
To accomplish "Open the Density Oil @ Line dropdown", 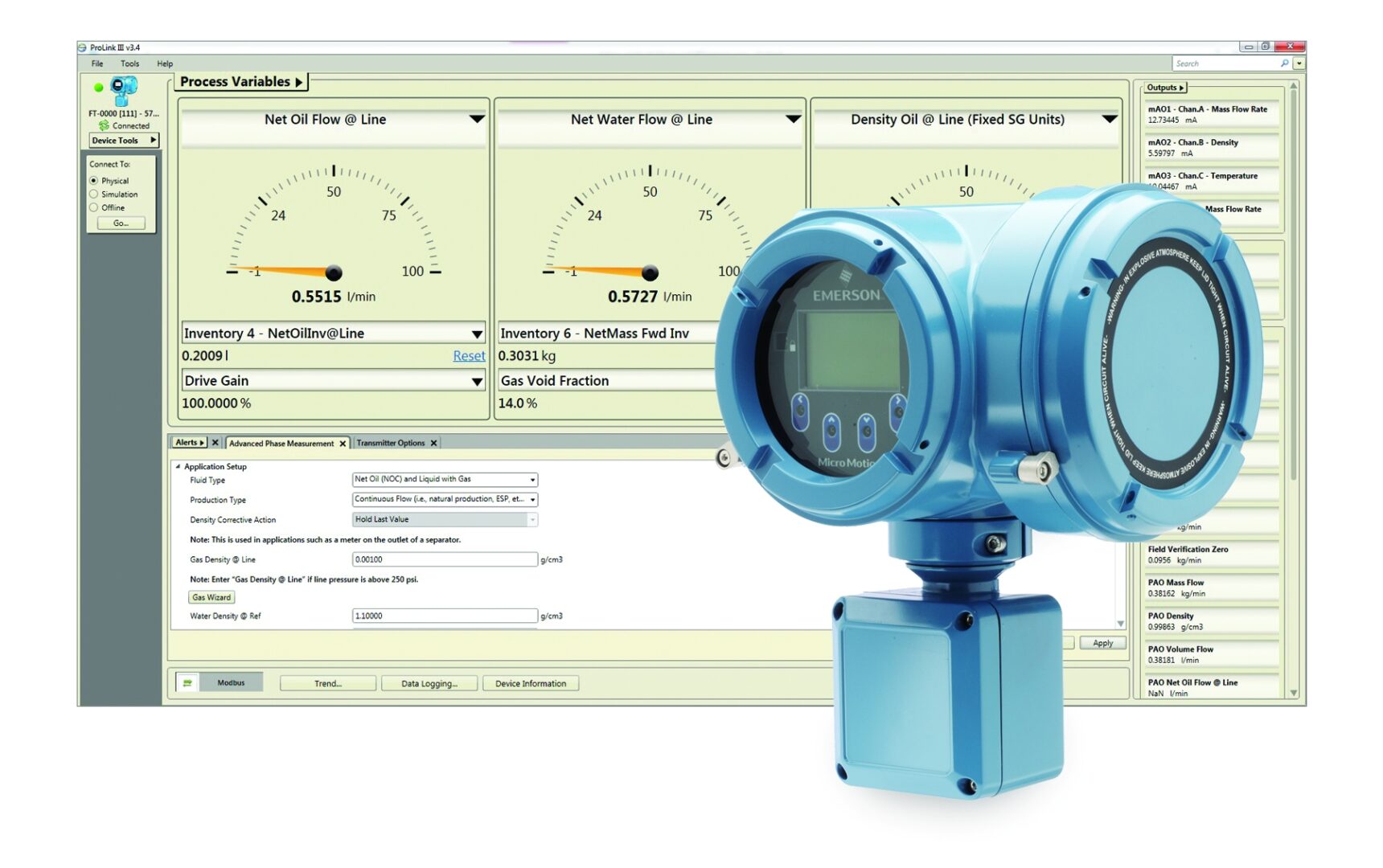I will coord(1110,119).
